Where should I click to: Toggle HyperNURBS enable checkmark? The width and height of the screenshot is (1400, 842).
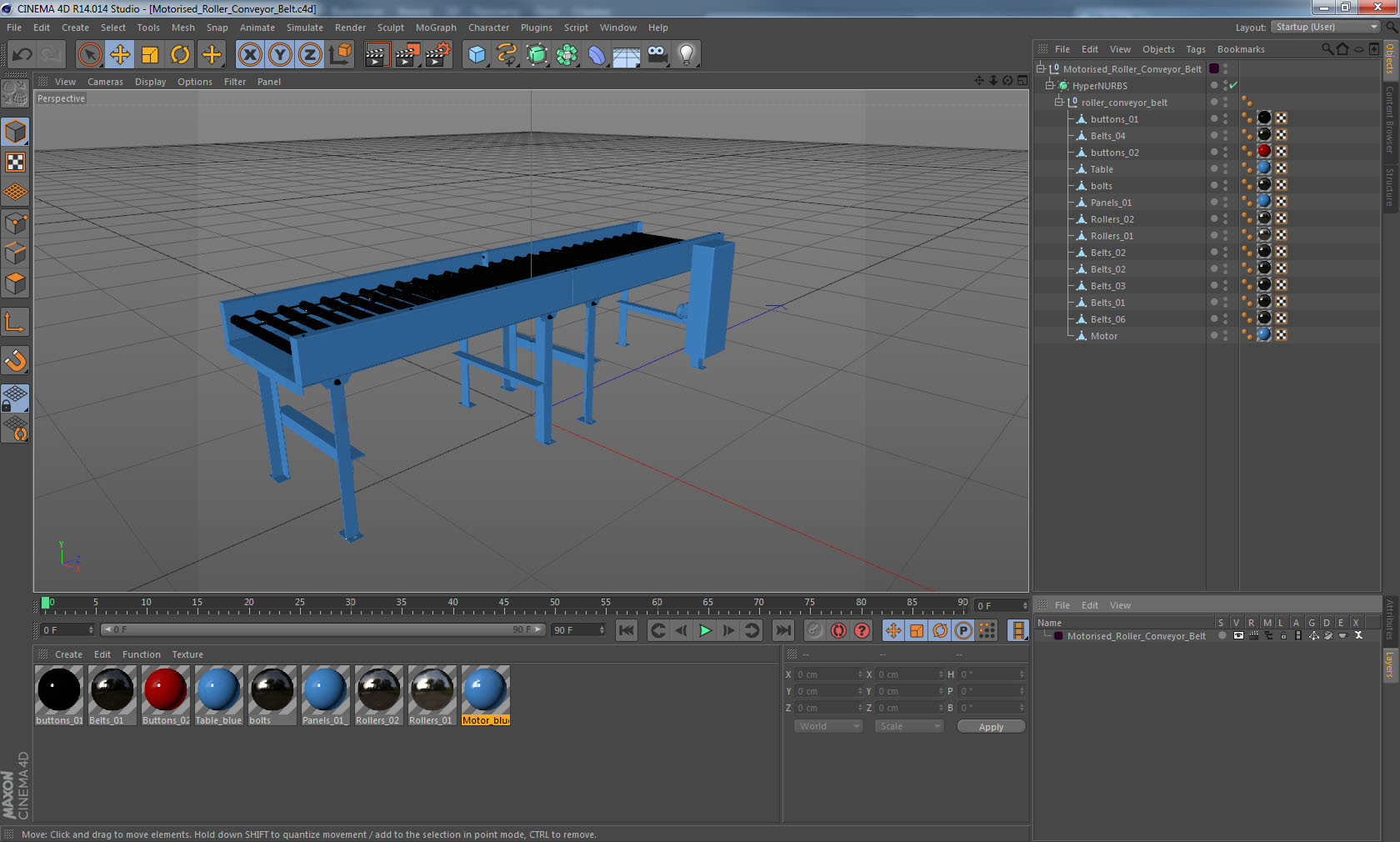pos(1233,85)
